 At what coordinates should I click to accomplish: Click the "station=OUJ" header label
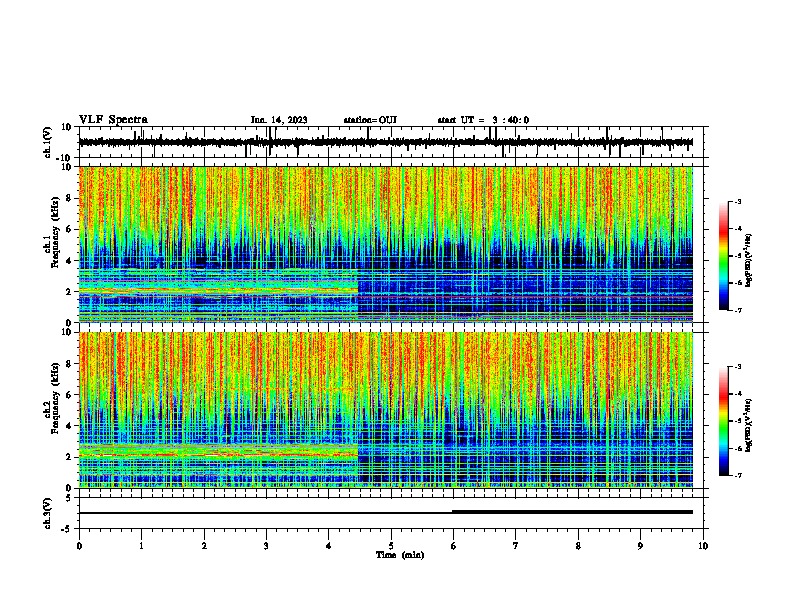click(370, 120)
